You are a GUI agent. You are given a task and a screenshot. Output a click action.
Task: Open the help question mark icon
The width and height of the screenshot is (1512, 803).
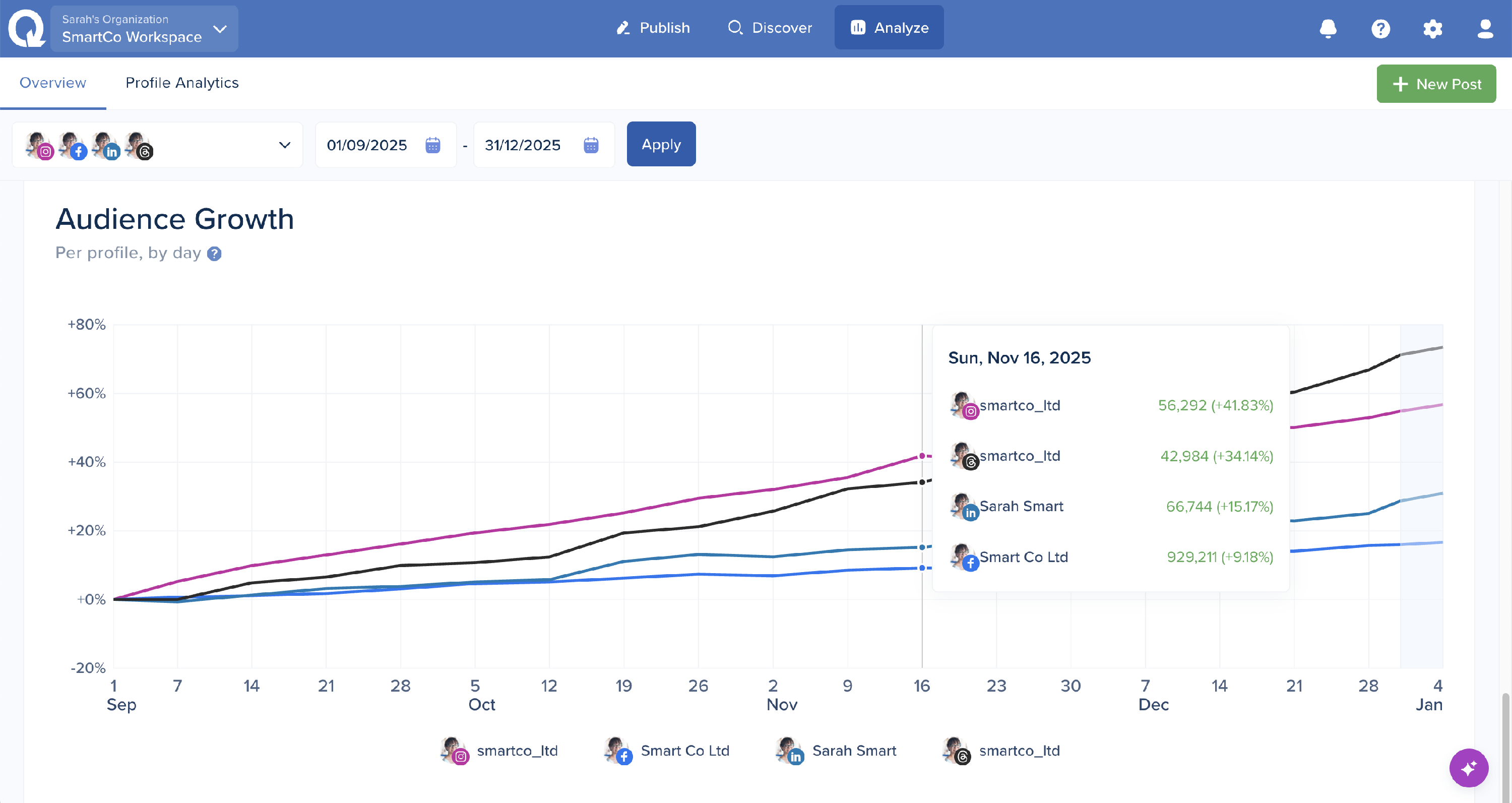pyautogui.click(x=1380, y=28)
